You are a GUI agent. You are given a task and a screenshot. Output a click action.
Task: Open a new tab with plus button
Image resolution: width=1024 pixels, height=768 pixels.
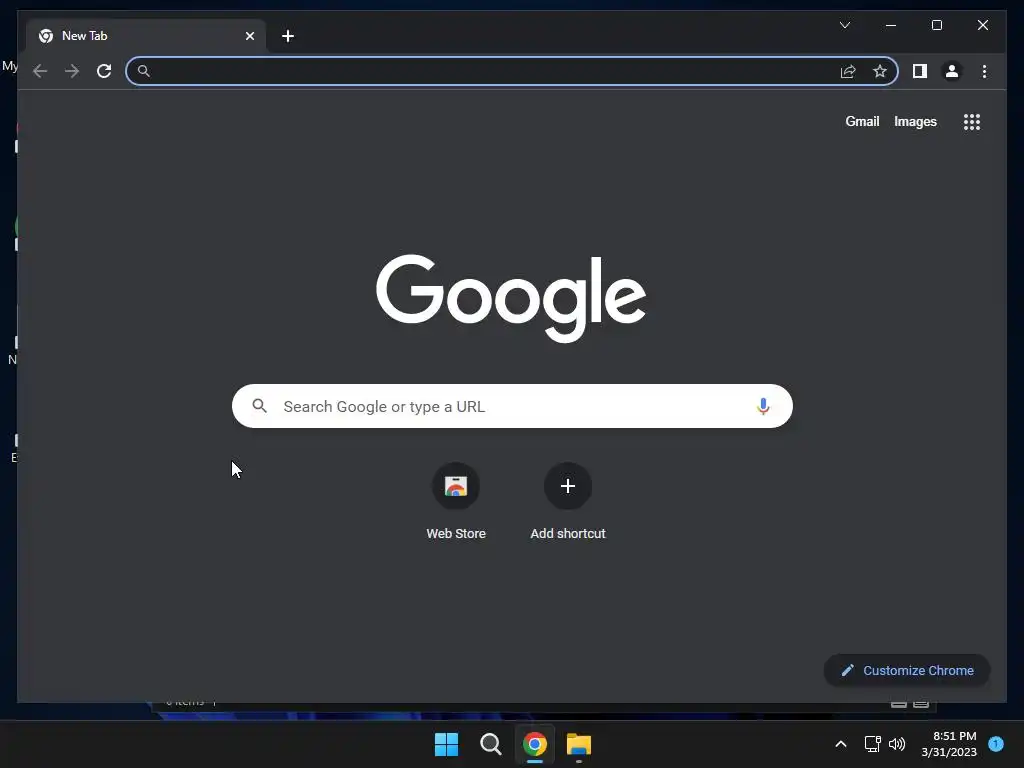click(x=288, y=36)
